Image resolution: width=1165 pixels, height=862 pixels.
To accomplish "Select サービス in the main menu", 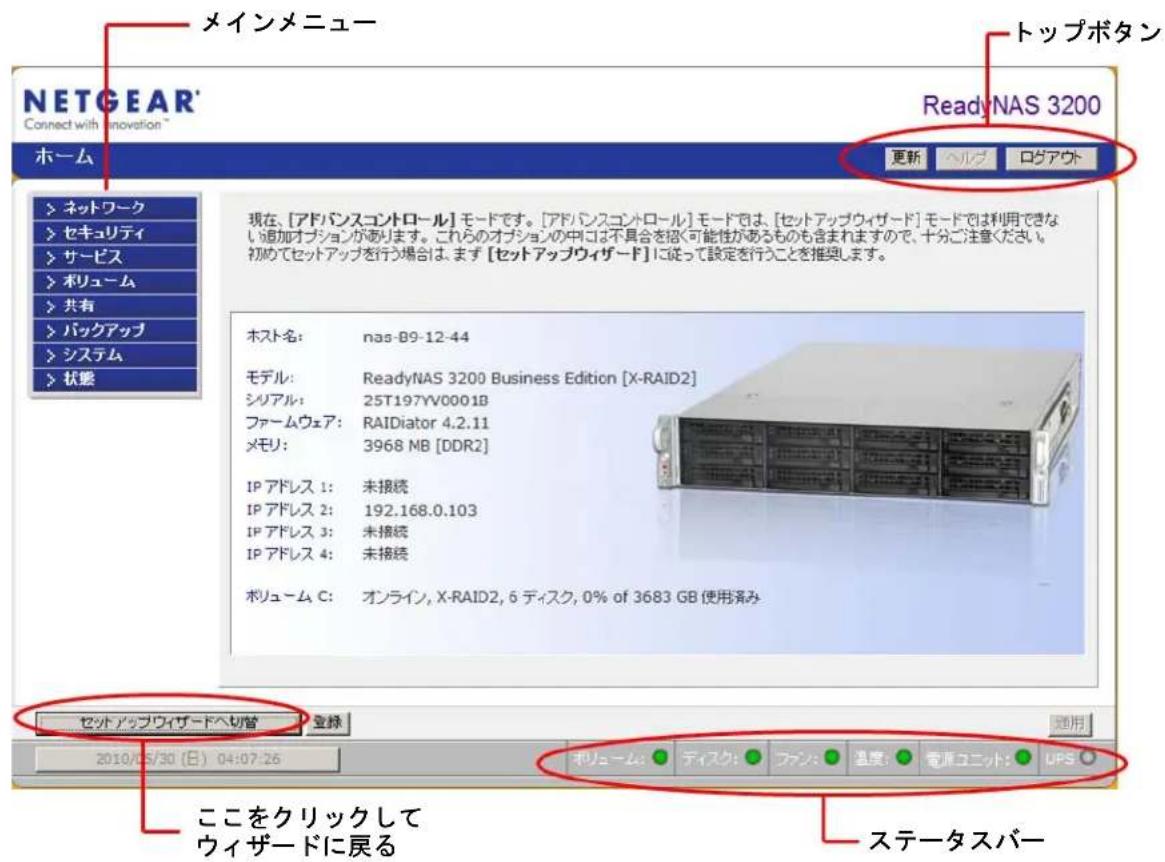I will pos(115,257).
